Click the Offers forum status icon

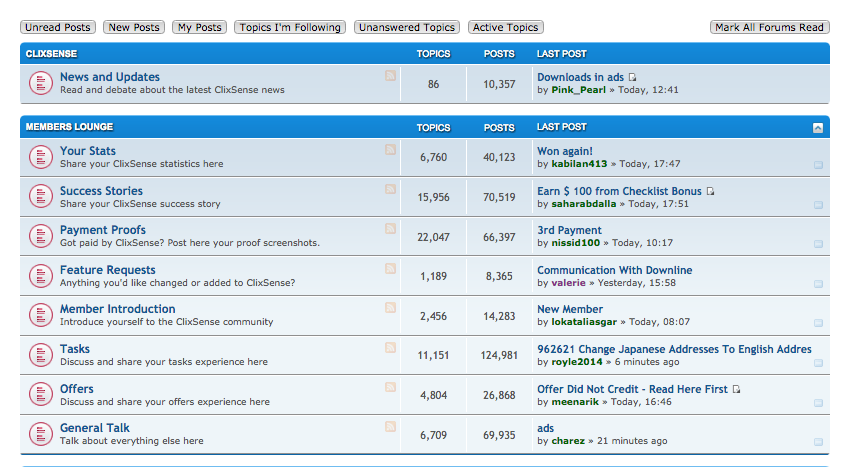point(40,394)
